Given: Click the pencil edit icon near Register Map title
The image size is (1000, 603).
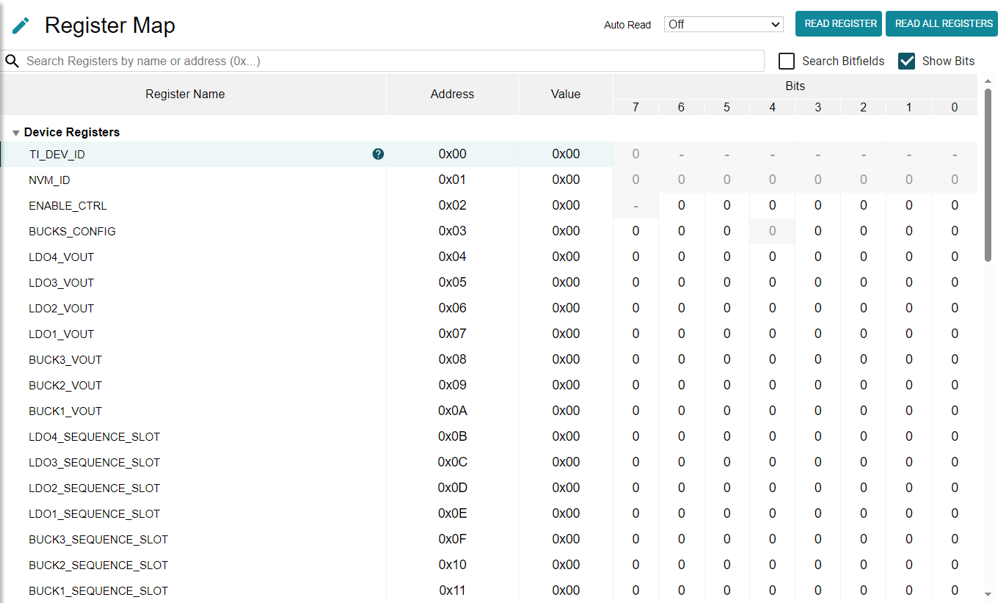Looking at the screenshot, I should point(20,24).
